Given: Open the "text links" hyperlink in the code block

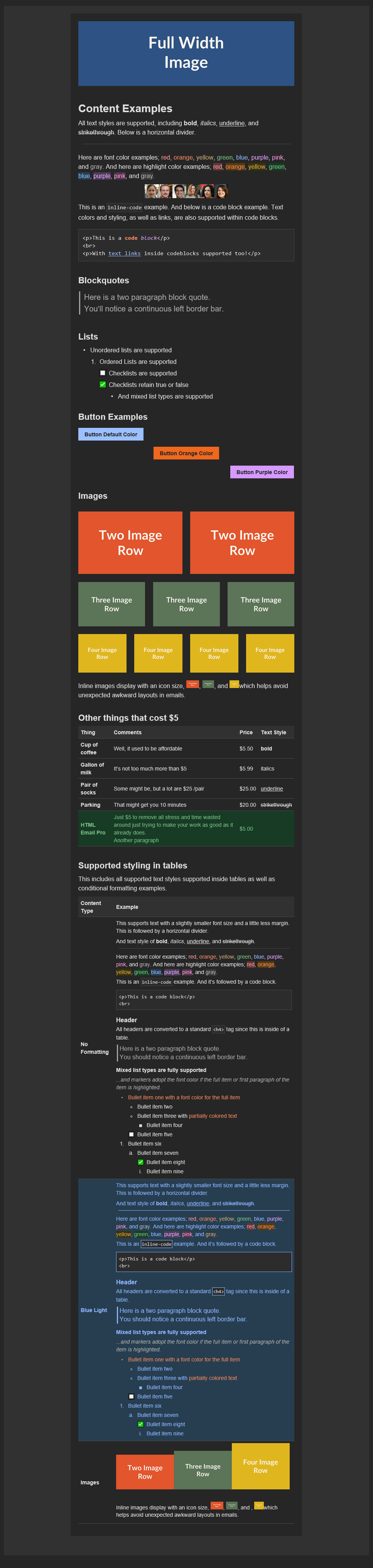Looking at the screenshot, I should click(x=124, y=253).
